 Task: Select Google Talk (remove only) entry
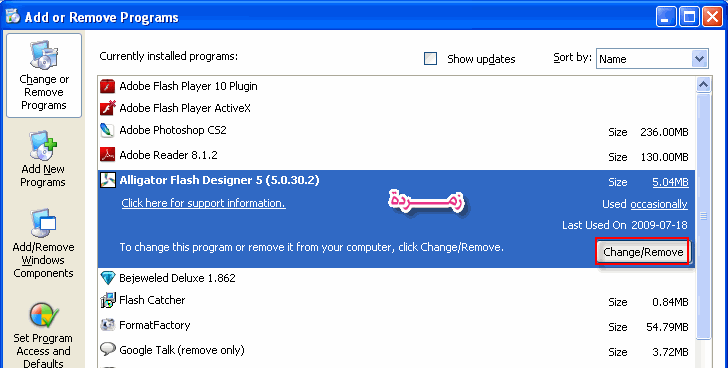[x=396, y=351]
